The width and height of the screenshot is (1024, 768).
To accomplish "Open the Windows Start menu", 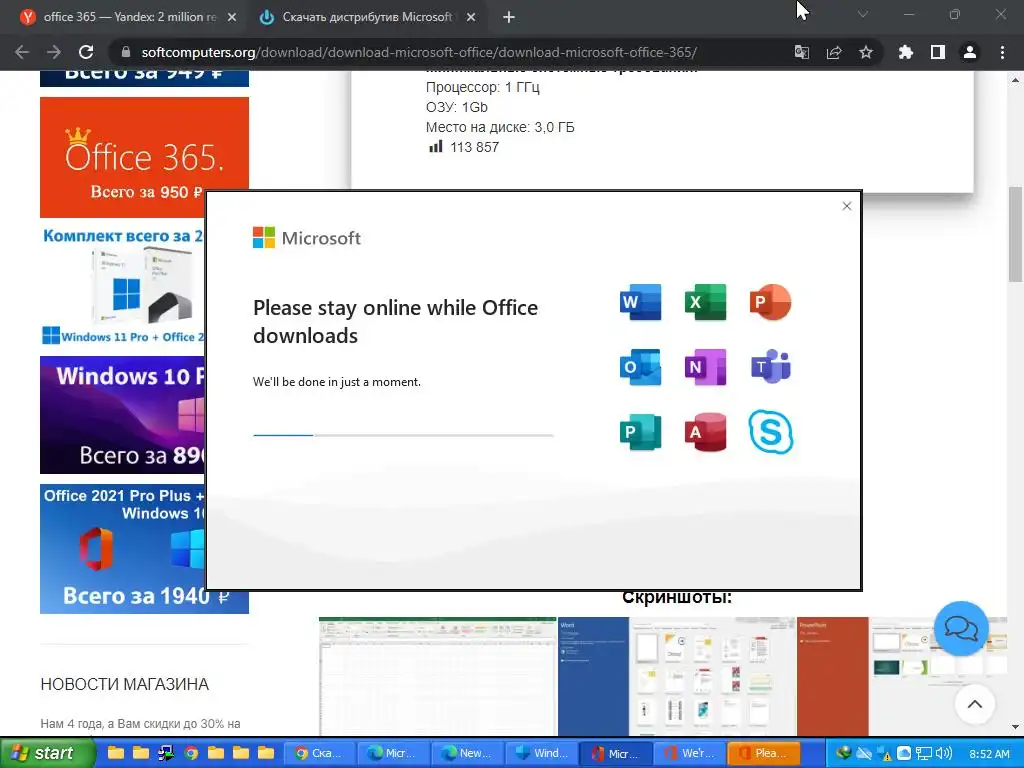I will pyautogui.click(x=47, y=753).
